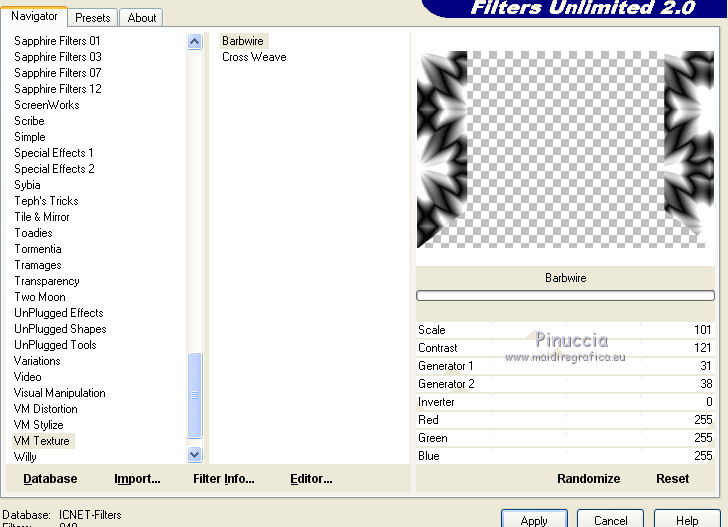This screenshot has width=728, height=527.
Task: Select UnPlugged Shapes category
Action: [60, 329]
